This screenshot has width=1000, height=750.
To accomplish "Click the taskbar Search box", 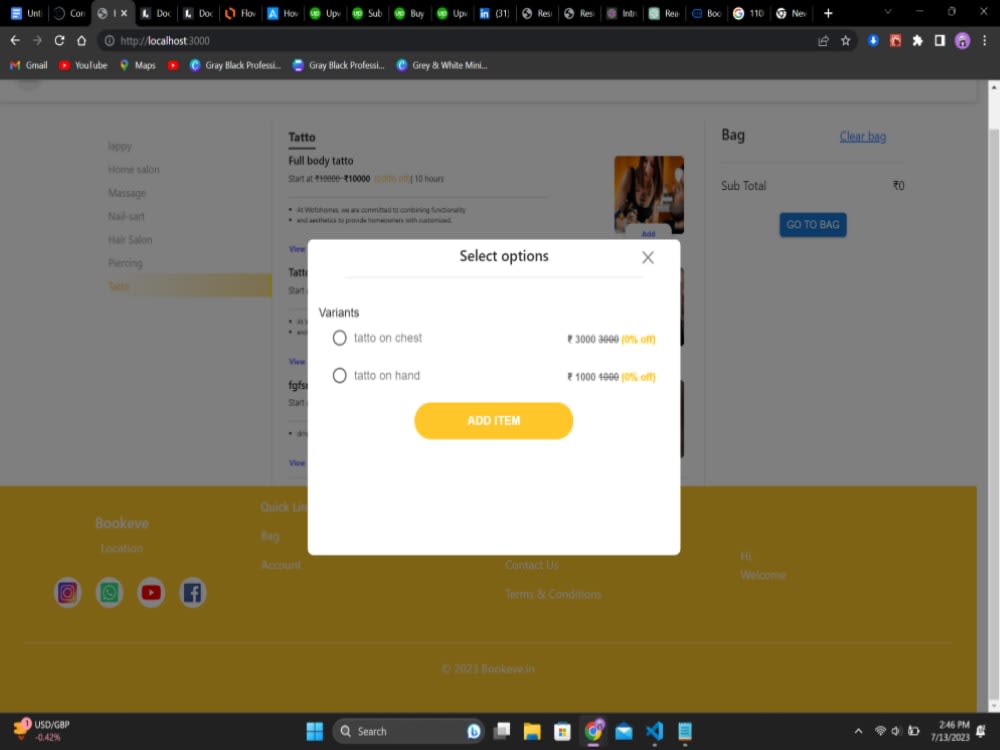I will 408,732.
